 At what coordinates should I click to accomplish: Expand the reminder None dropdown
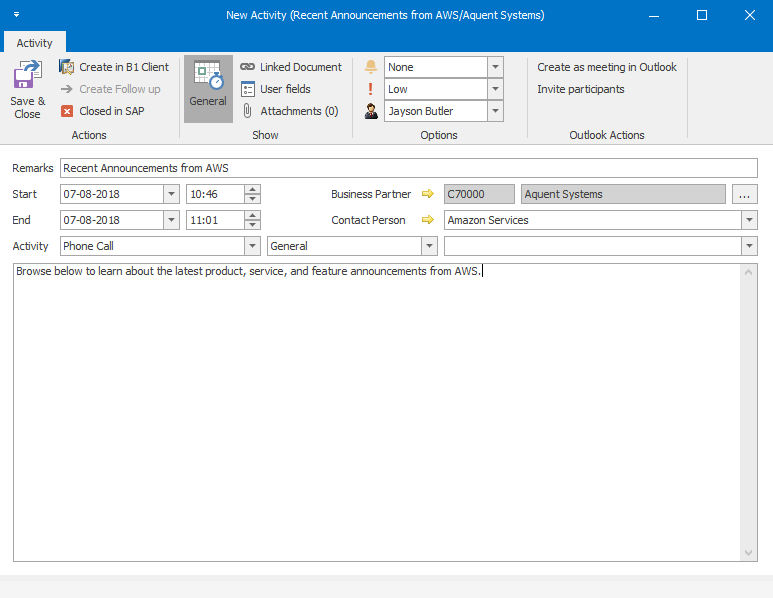coord(495,67)
